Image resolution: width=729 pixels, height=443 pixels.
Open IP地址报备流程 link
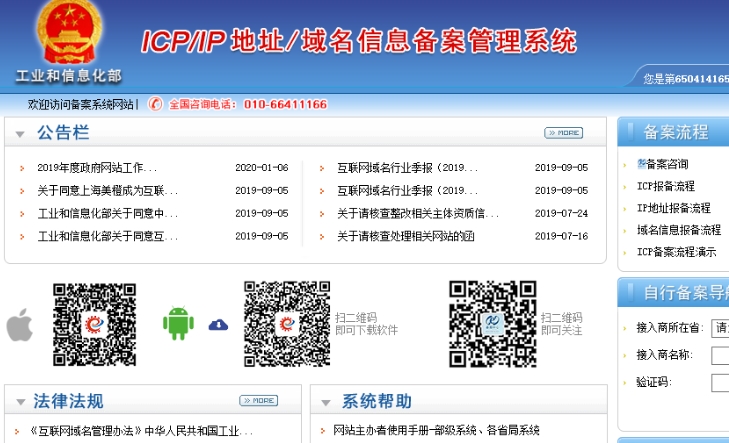673,208
